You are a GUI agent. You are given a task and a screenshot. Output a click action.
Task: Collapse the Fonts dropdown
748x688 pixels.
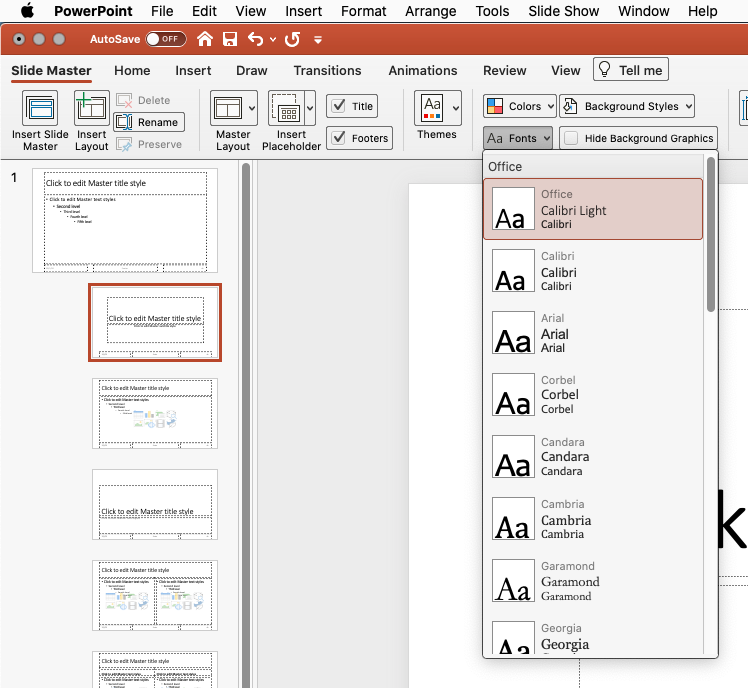coord(518,138)
